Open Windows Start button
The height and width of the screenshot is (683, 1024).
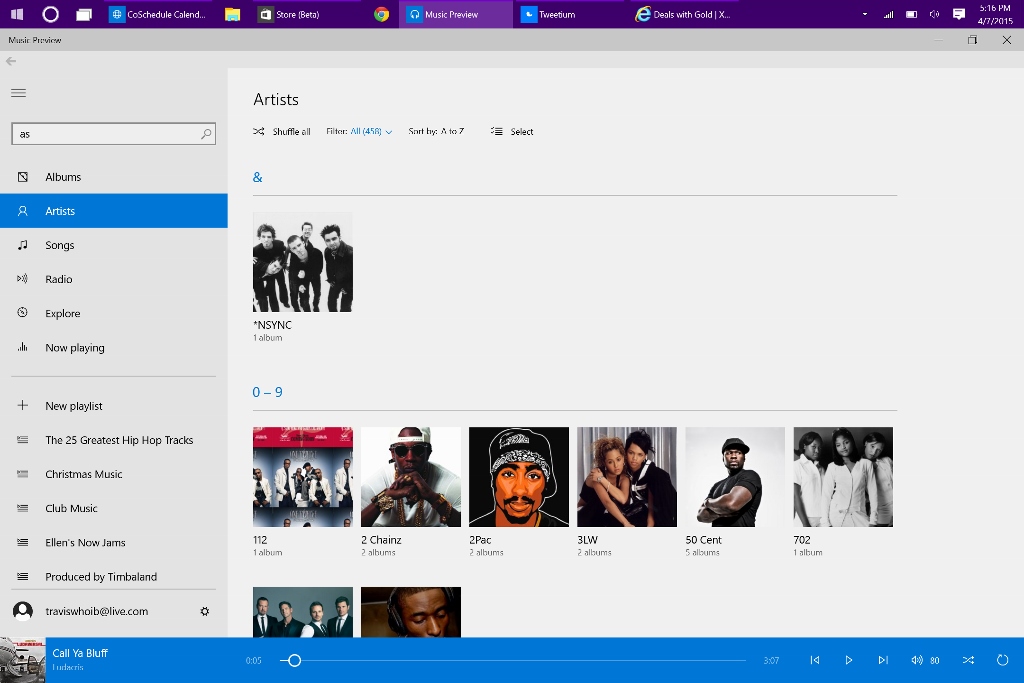click(16, 14)
